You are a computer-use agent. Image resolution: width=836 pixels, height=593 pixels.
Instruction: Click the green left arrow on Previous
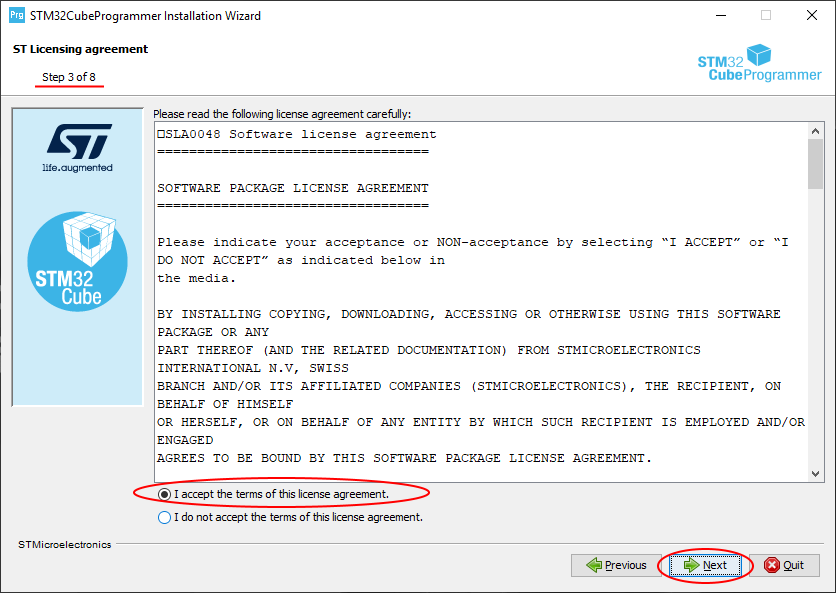pos(595,565)
